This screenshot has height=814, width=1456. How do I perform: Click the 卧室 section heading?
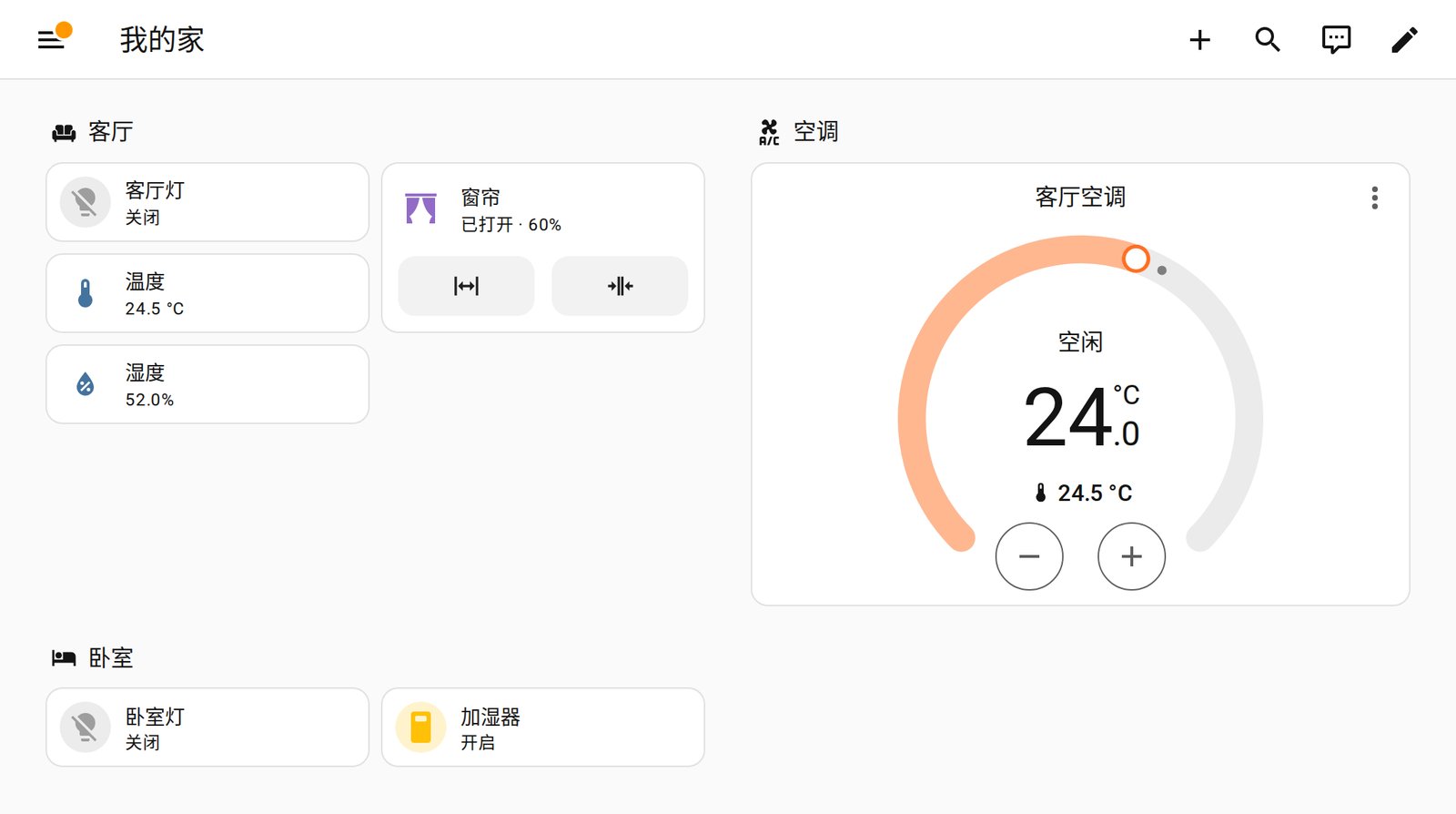coord(110,658)
